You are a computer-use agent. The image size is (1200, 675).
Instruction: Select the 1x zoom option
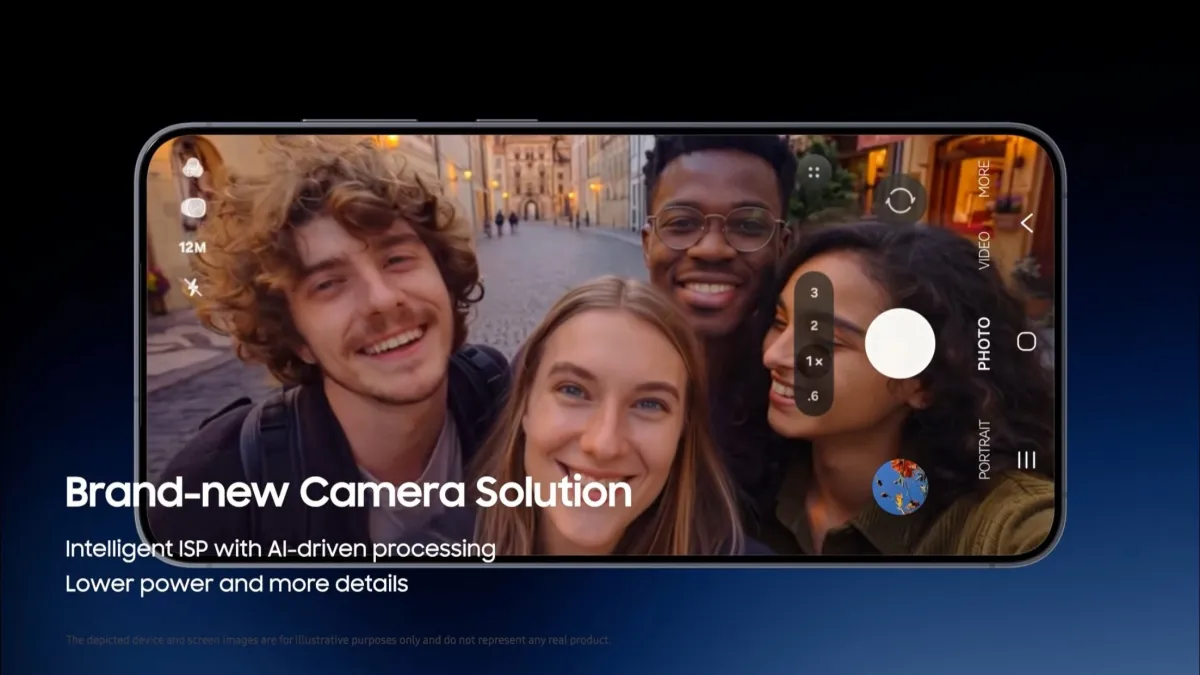click(814, 361)
